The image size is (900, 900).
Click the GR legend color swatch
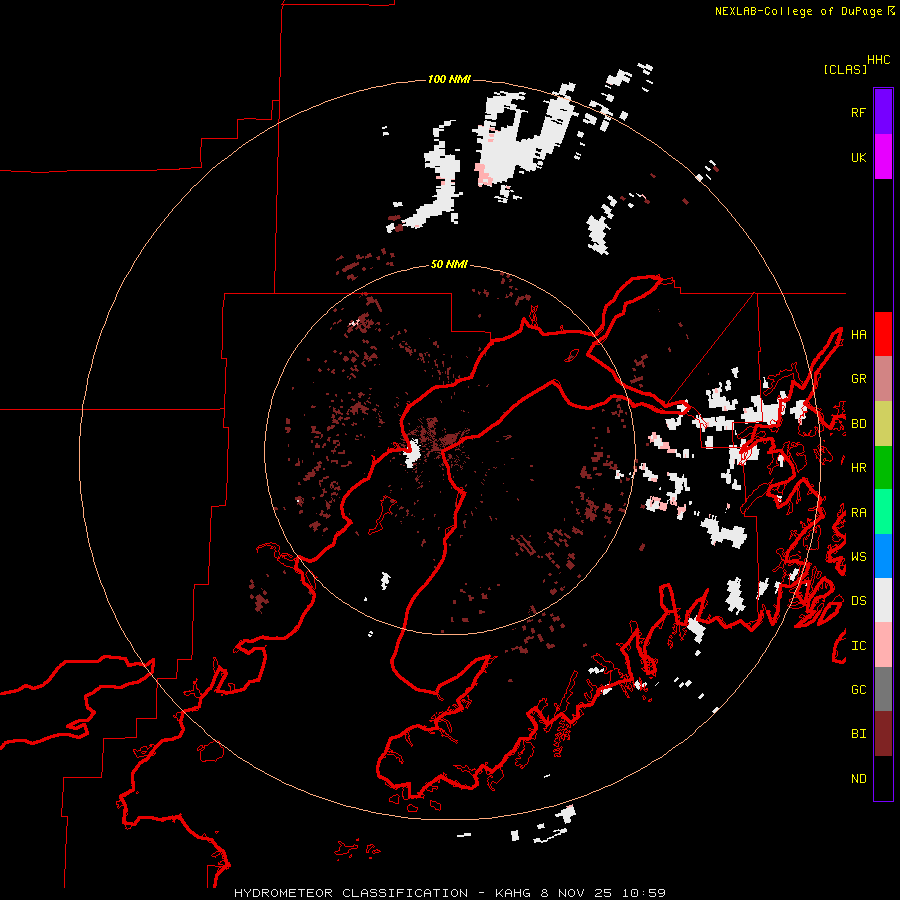tap(883, 378)
